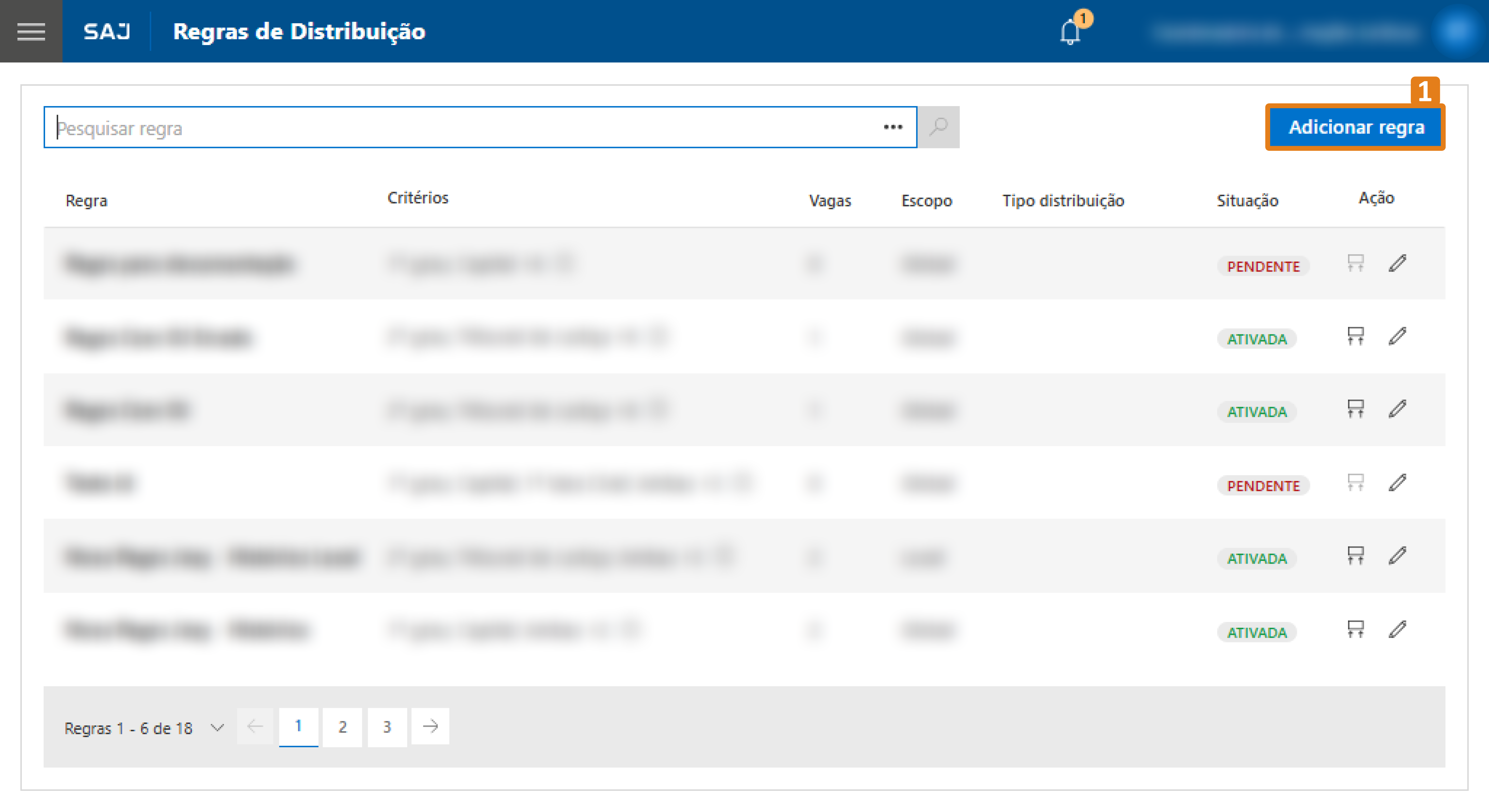
Task: Click the Regra column header
Action: tap(86, 200)
